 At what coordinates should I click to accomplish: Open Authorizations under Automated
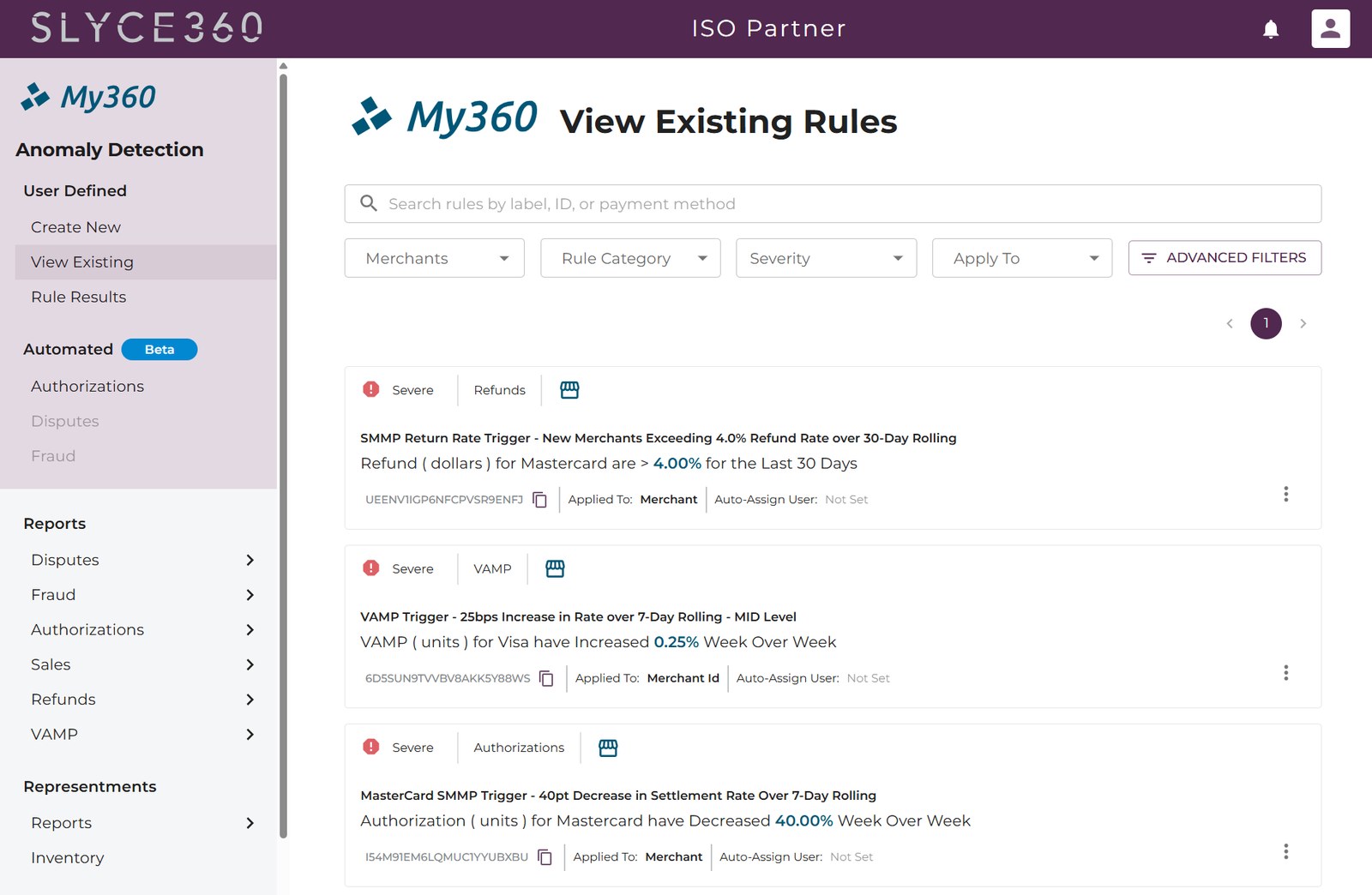(87, 387)
